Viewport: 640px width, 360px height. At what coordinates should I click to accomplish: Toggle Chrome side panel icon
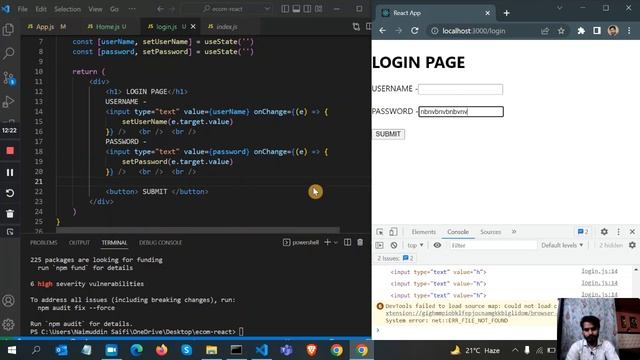coord(597,31)
